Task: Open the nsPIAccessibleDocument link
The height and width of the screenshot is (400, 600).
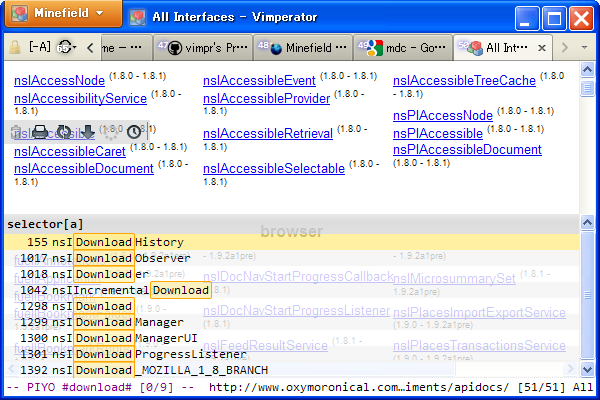Action: point(467,149)
